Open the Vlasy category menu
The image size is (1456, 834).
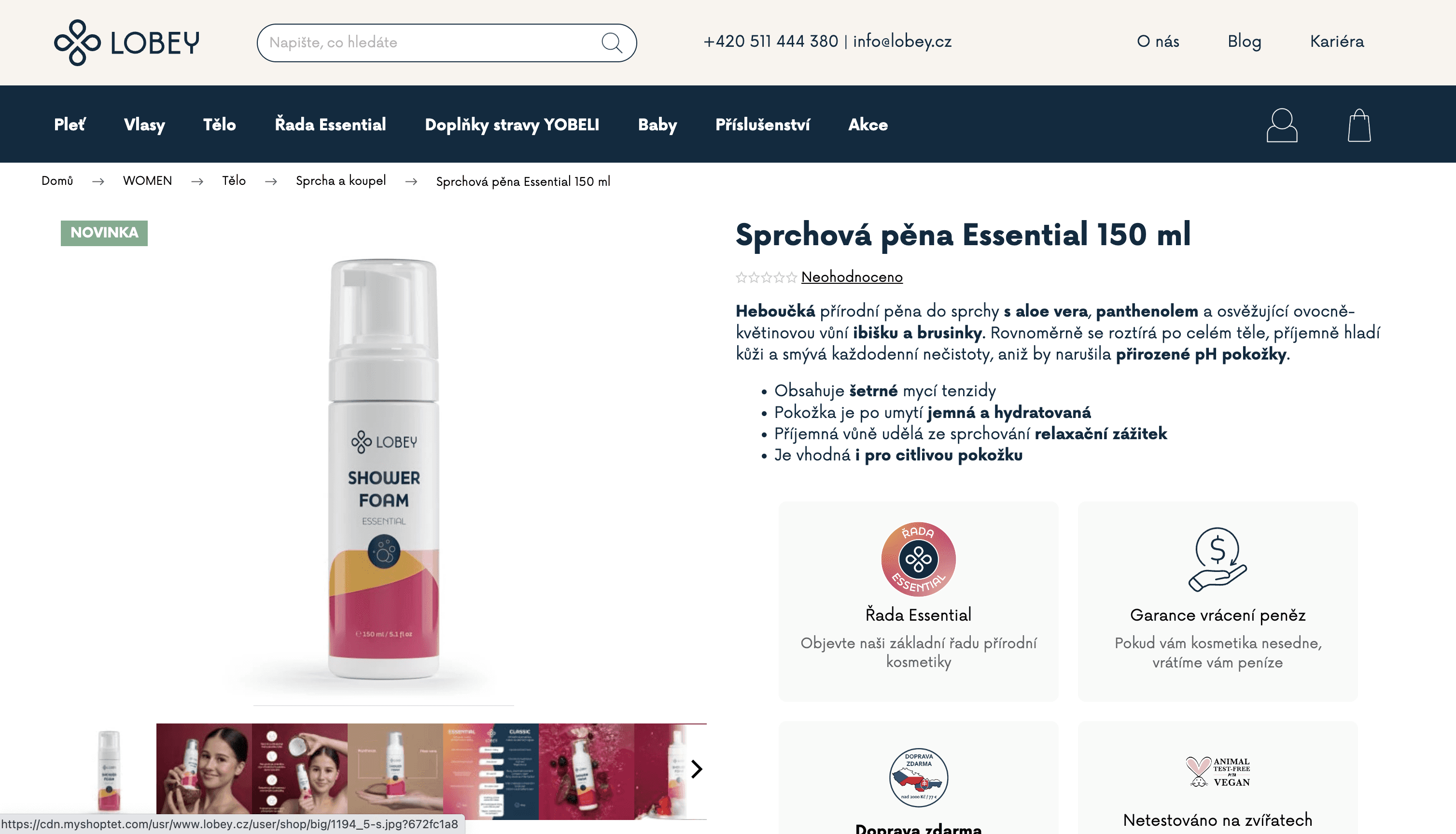point(144,125)
